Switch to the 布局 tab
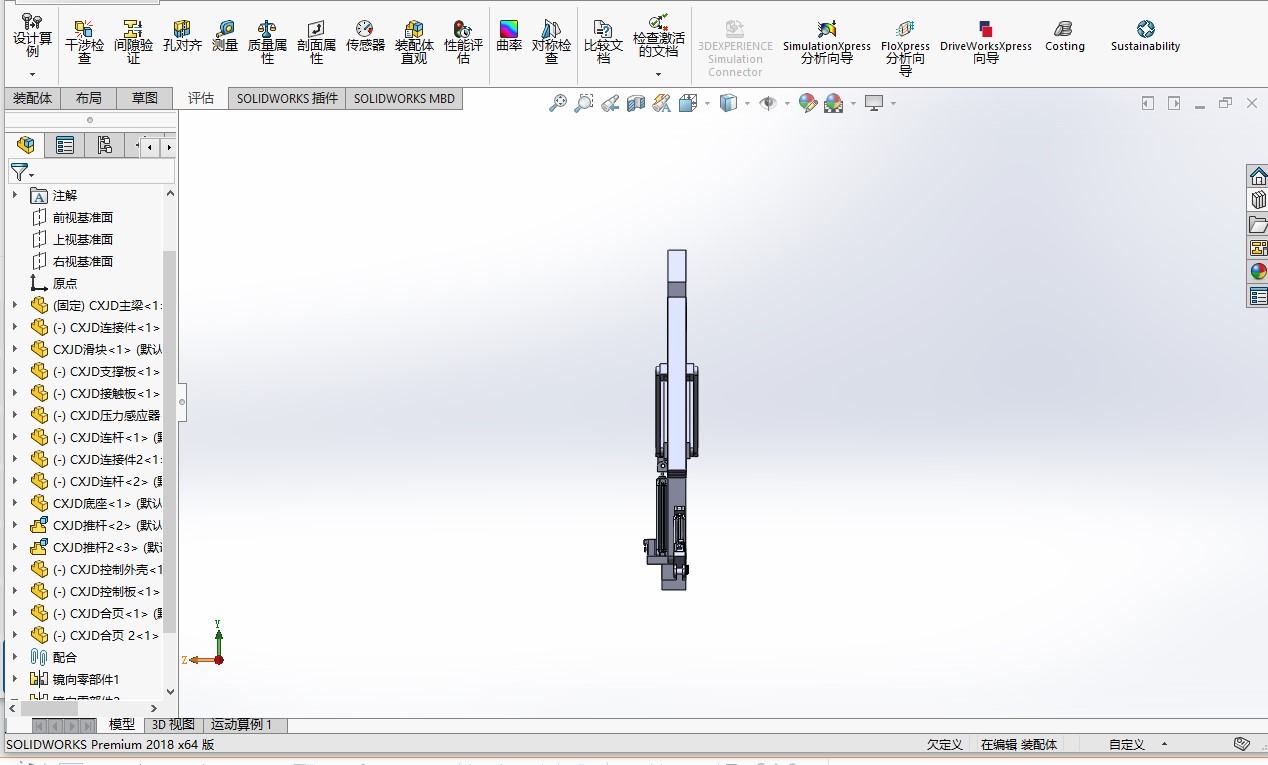The width and height of the screenshot is (1268, 765). coord(88,98)
